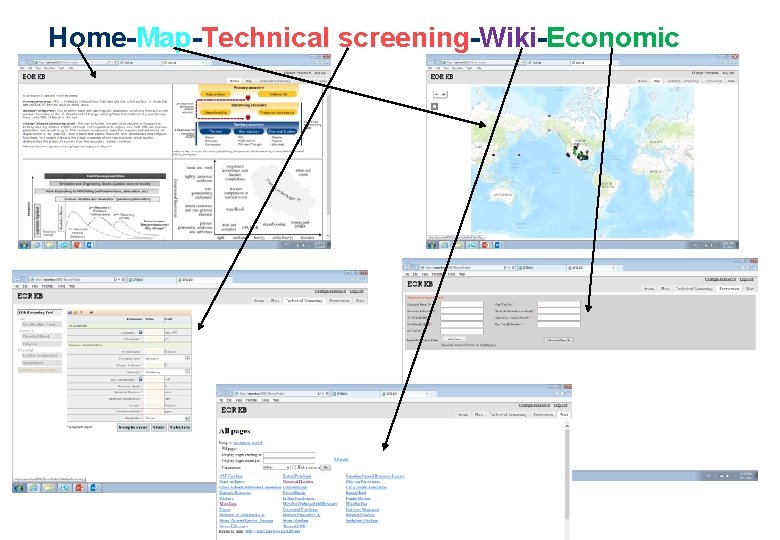Click the Polymer item in screening sidebar
The height and width of the screenshot is (540, 780).
coord(42,344)
